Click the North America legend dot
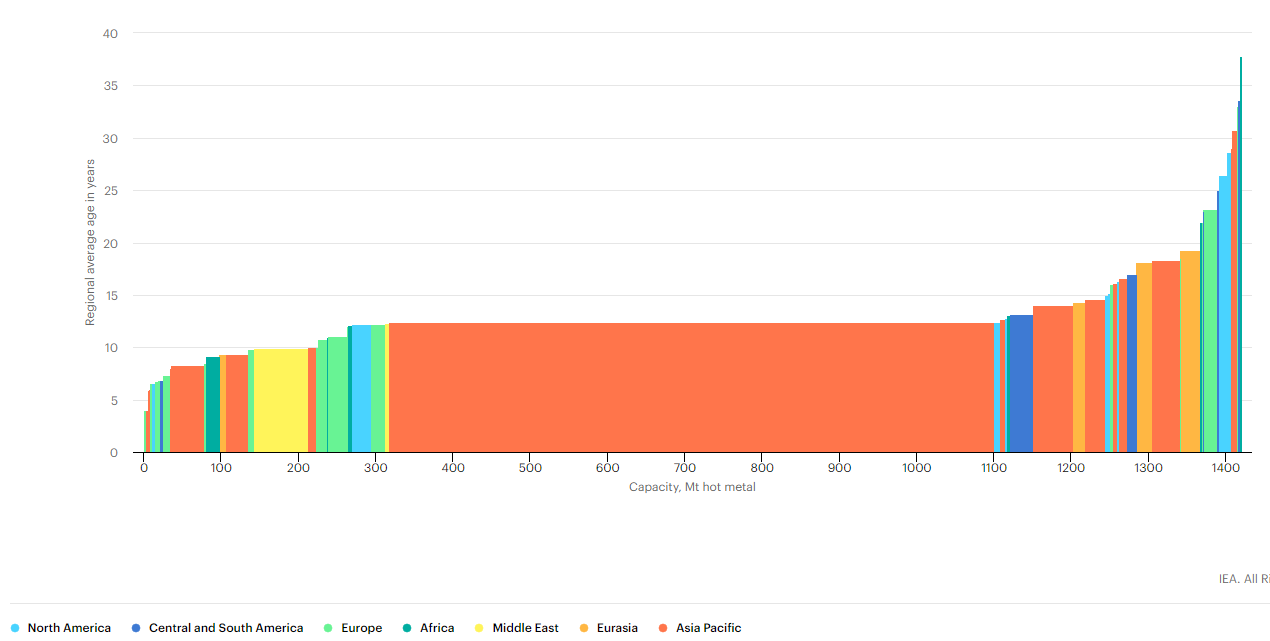Image resolution: width=1270 pixels, height=641 pixels. [15, 628]
